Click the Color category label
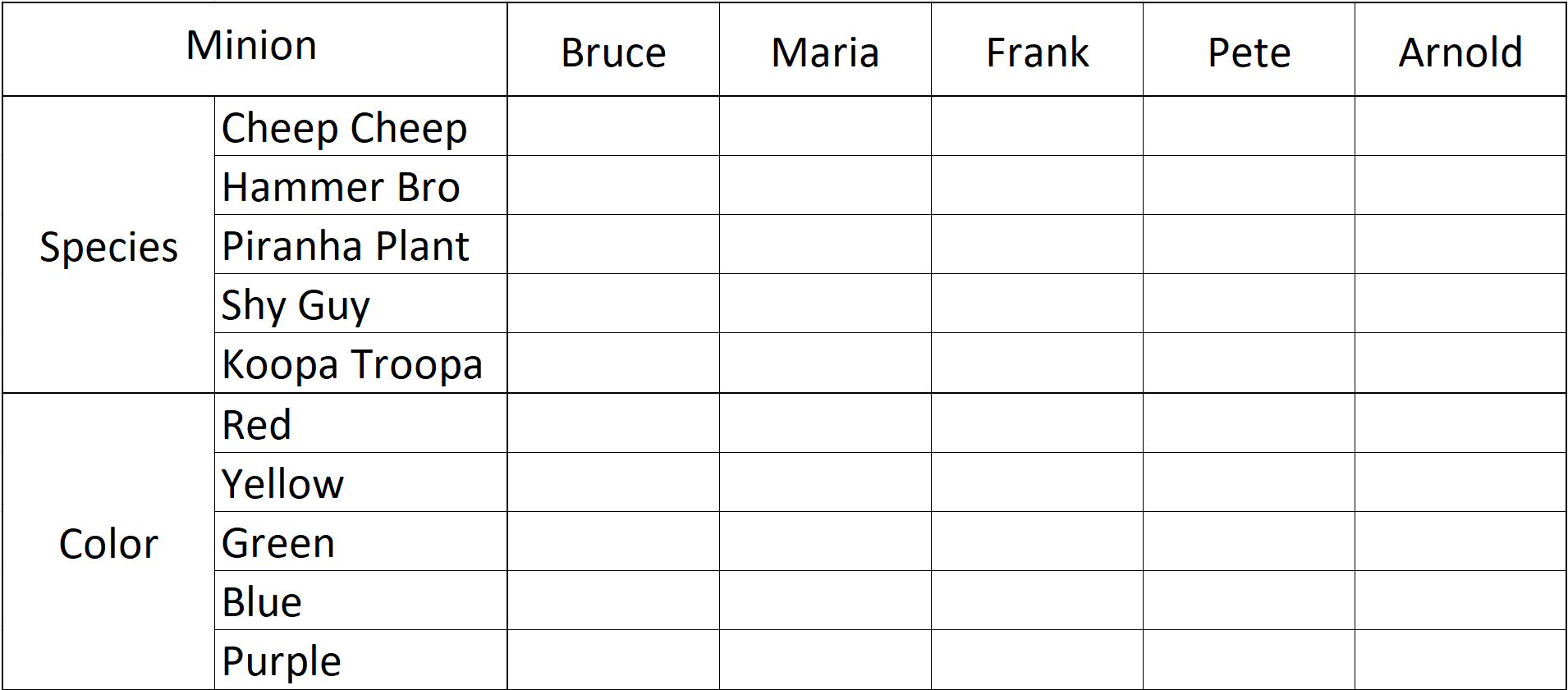 (108, 543)
